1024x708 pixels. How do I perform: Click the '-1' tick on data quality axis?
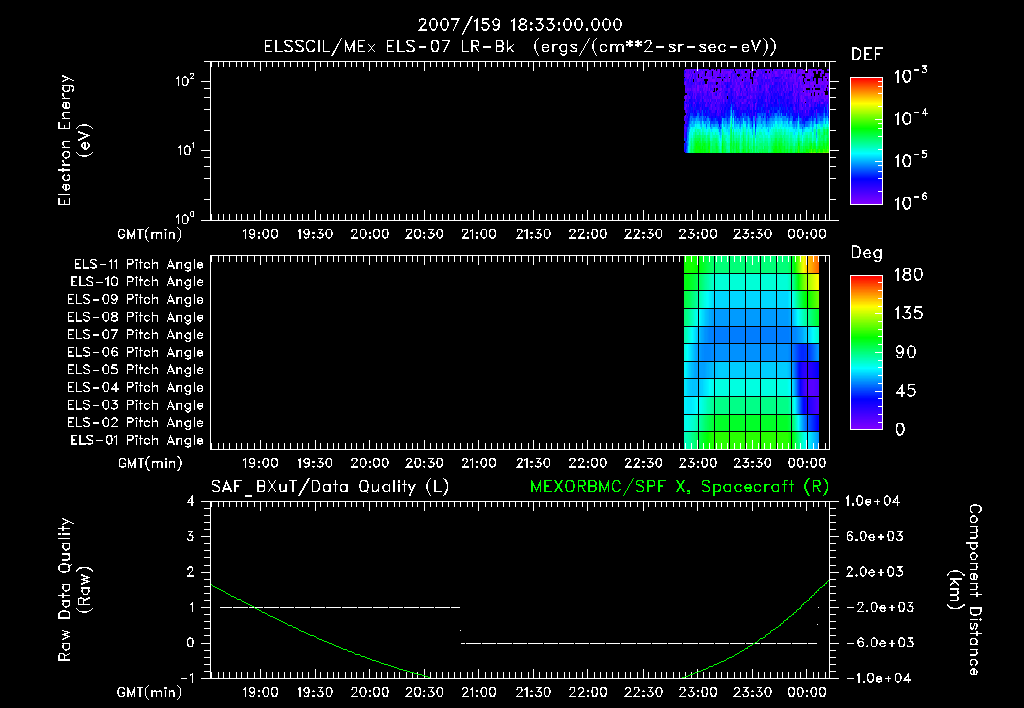coord(187,678)
